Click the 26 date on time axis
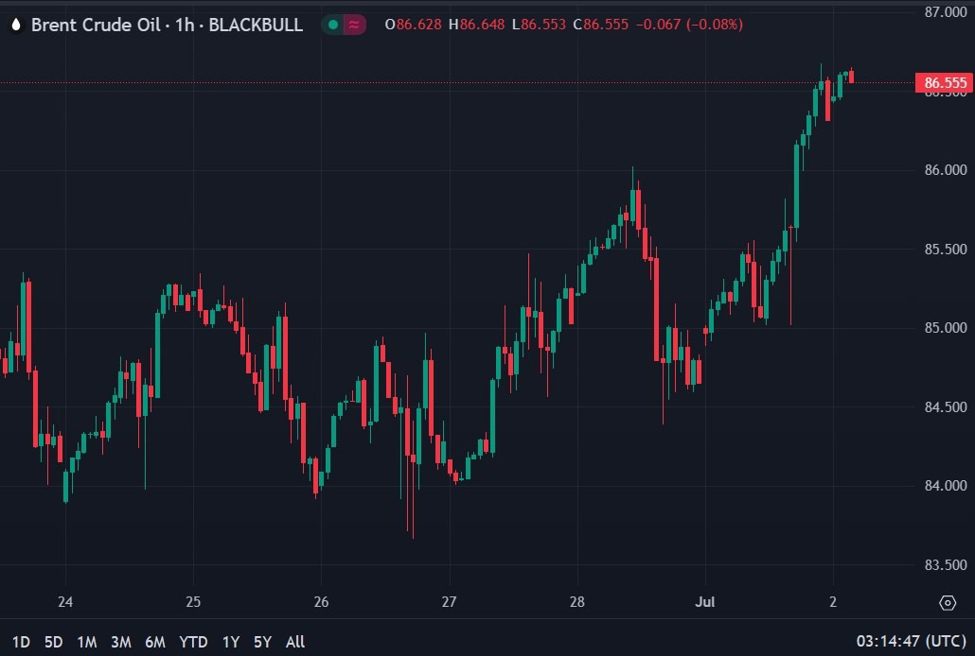The height and width of the screenshot is (656, 975). (x=321, y=602)
